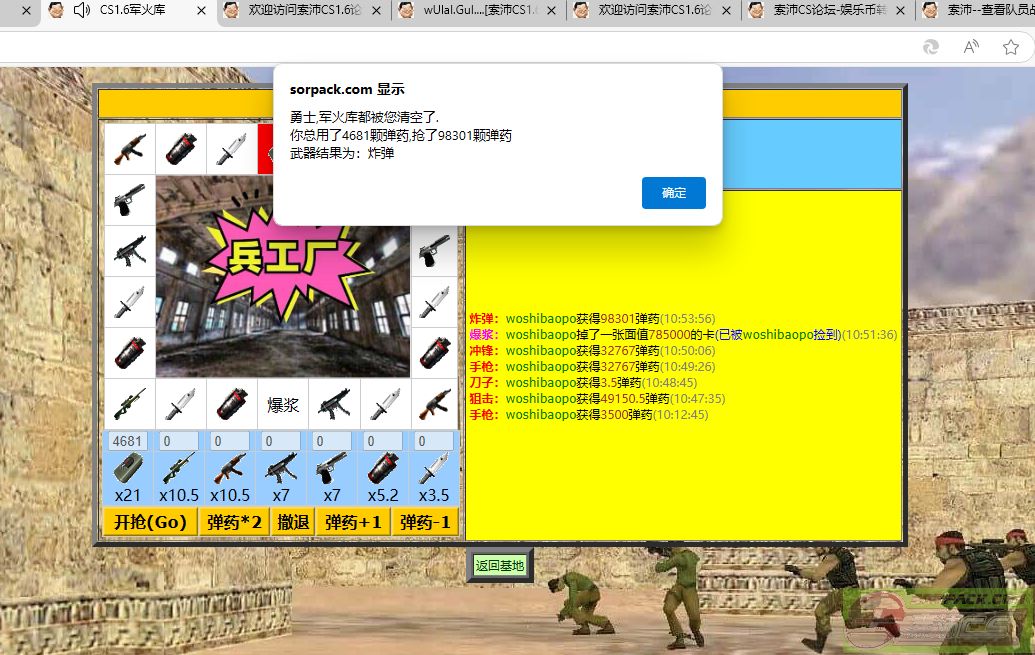Click log line 手枪 获得3500弹药
The height and width of the screenshot is (655, 1035).
click(x=589, y=415)
